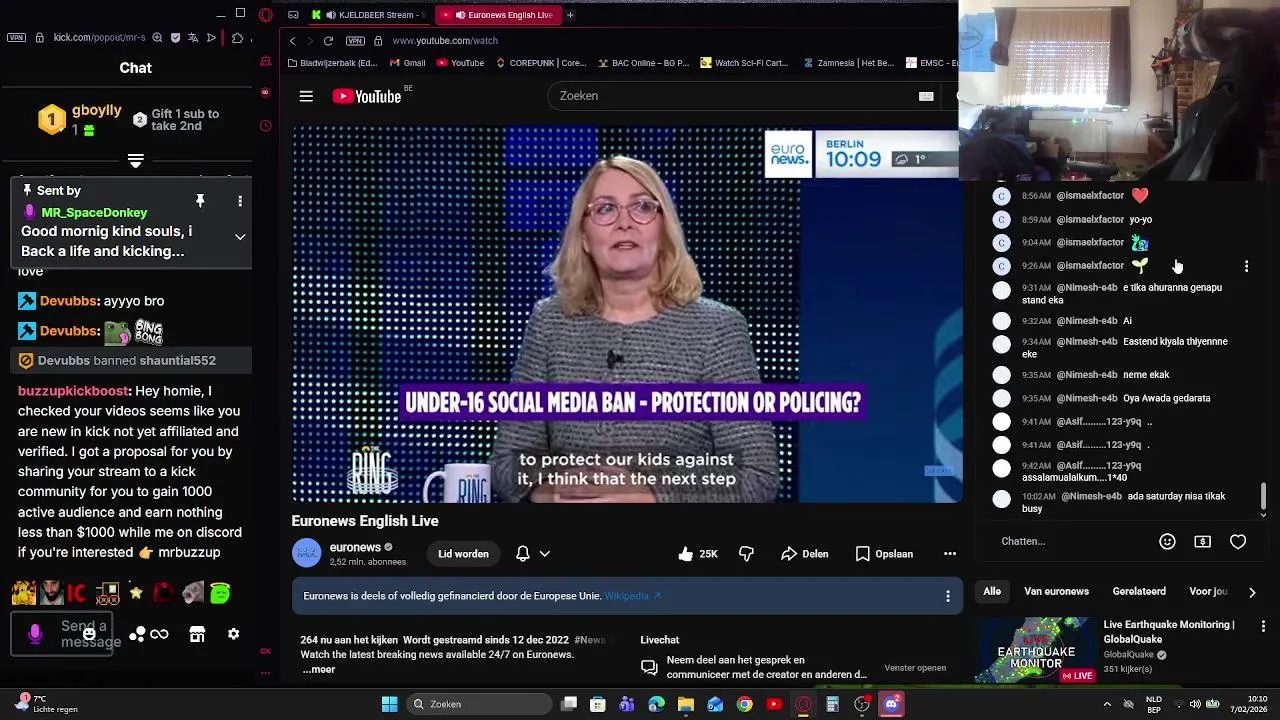Viewport: 1280px width, 720px height.
Task: Go to the YouTube home logo
Action: click(367, 96)
